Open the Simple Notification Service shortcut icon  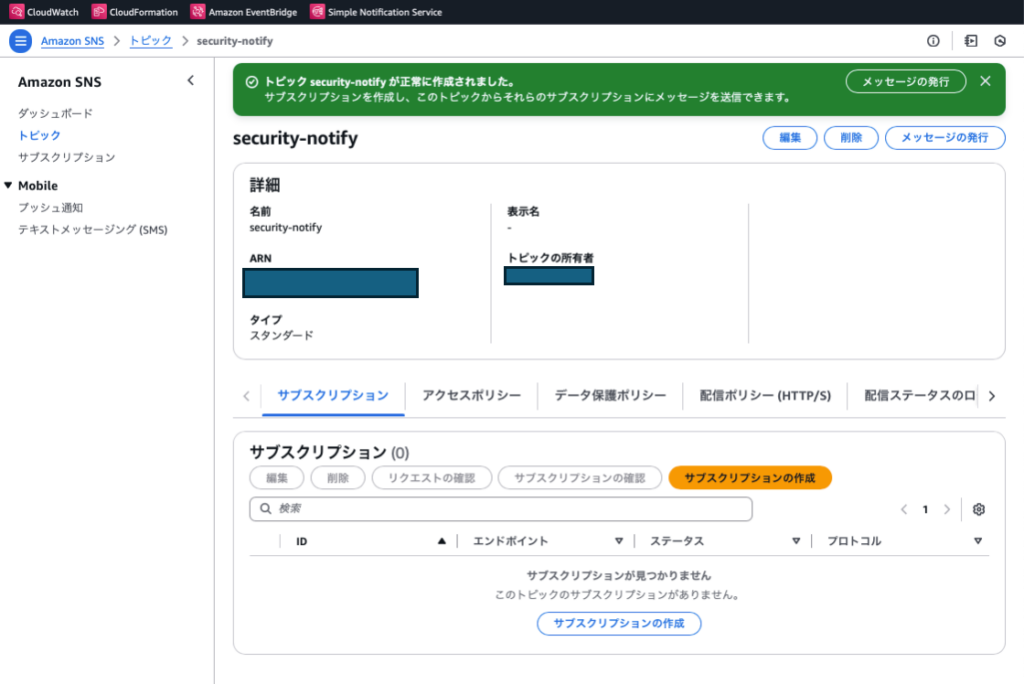click(318, 12)
